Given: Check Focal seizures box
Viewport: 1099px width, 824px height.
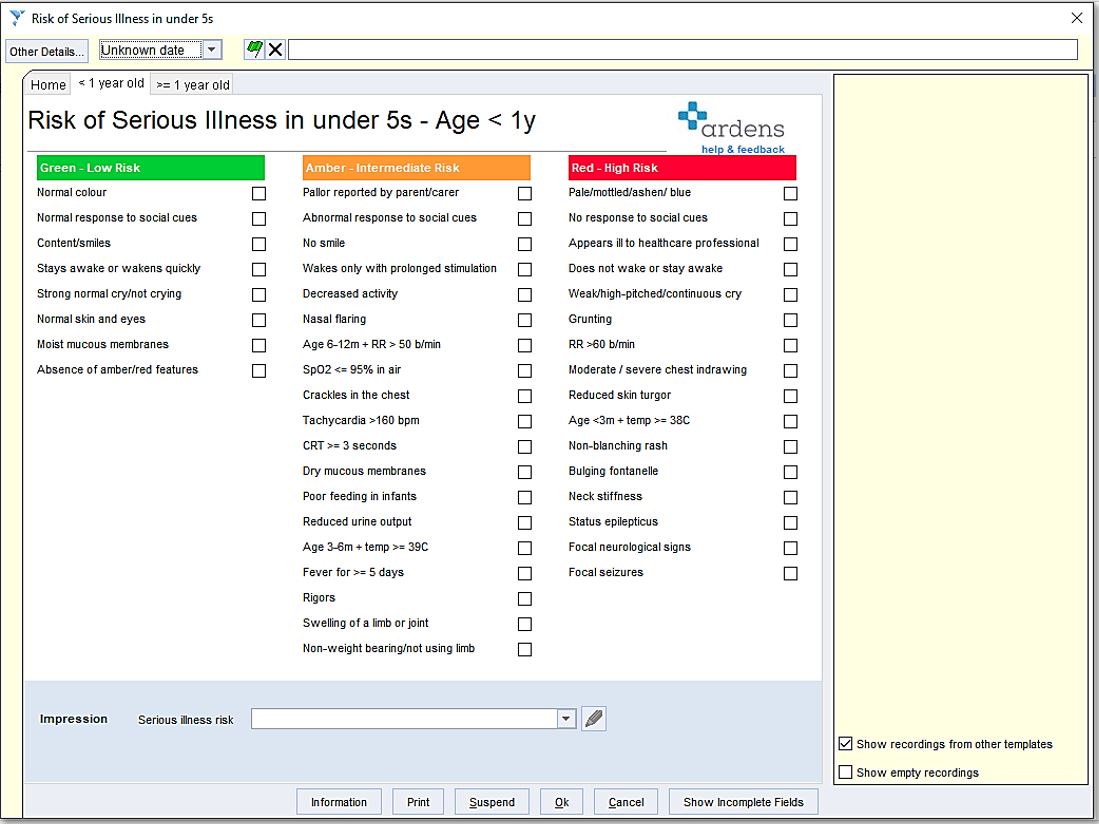Looking at the screenshot, I should coord(791,573).
